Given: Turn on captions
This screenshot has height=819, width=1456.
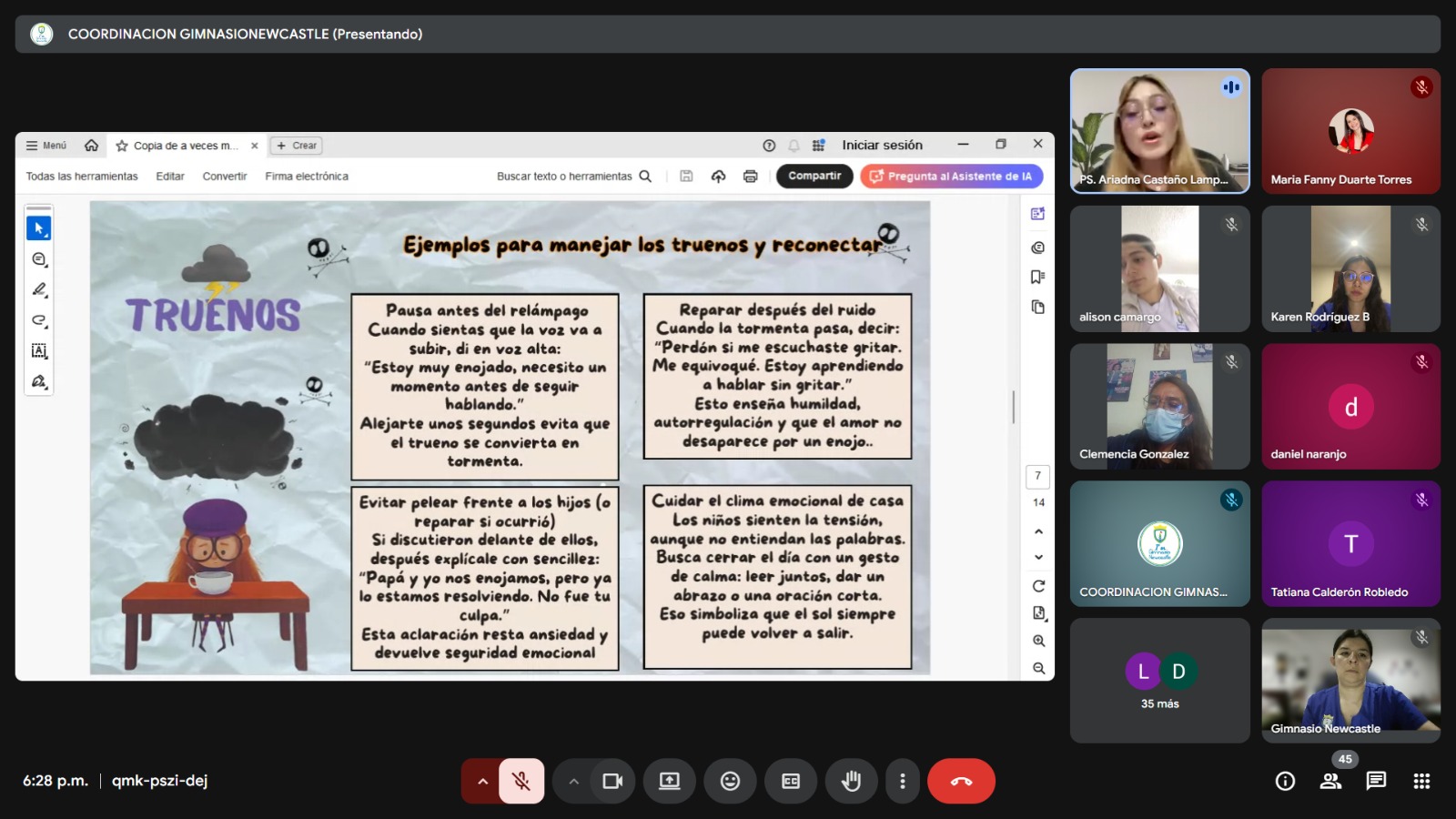Looking at the screenshot, I should coord(791,781).
